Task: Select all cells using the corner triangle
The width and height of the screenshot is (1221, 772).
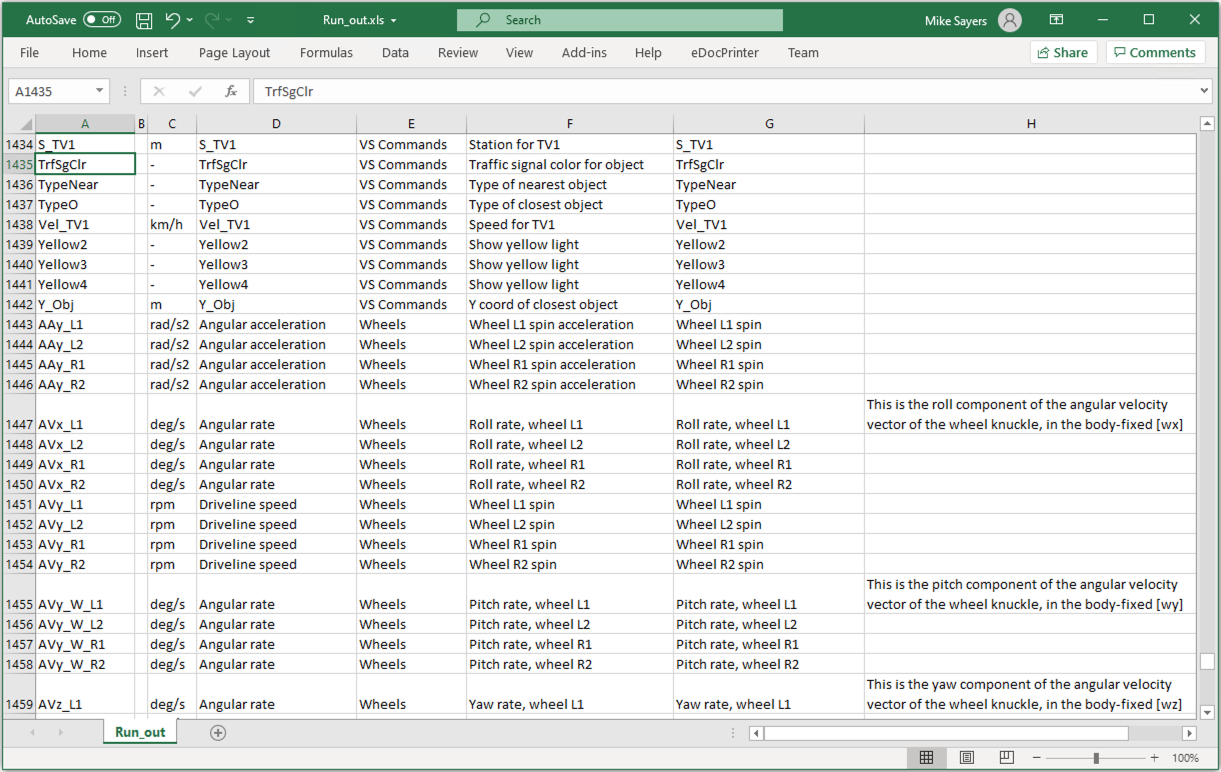Action: point(18,124)
